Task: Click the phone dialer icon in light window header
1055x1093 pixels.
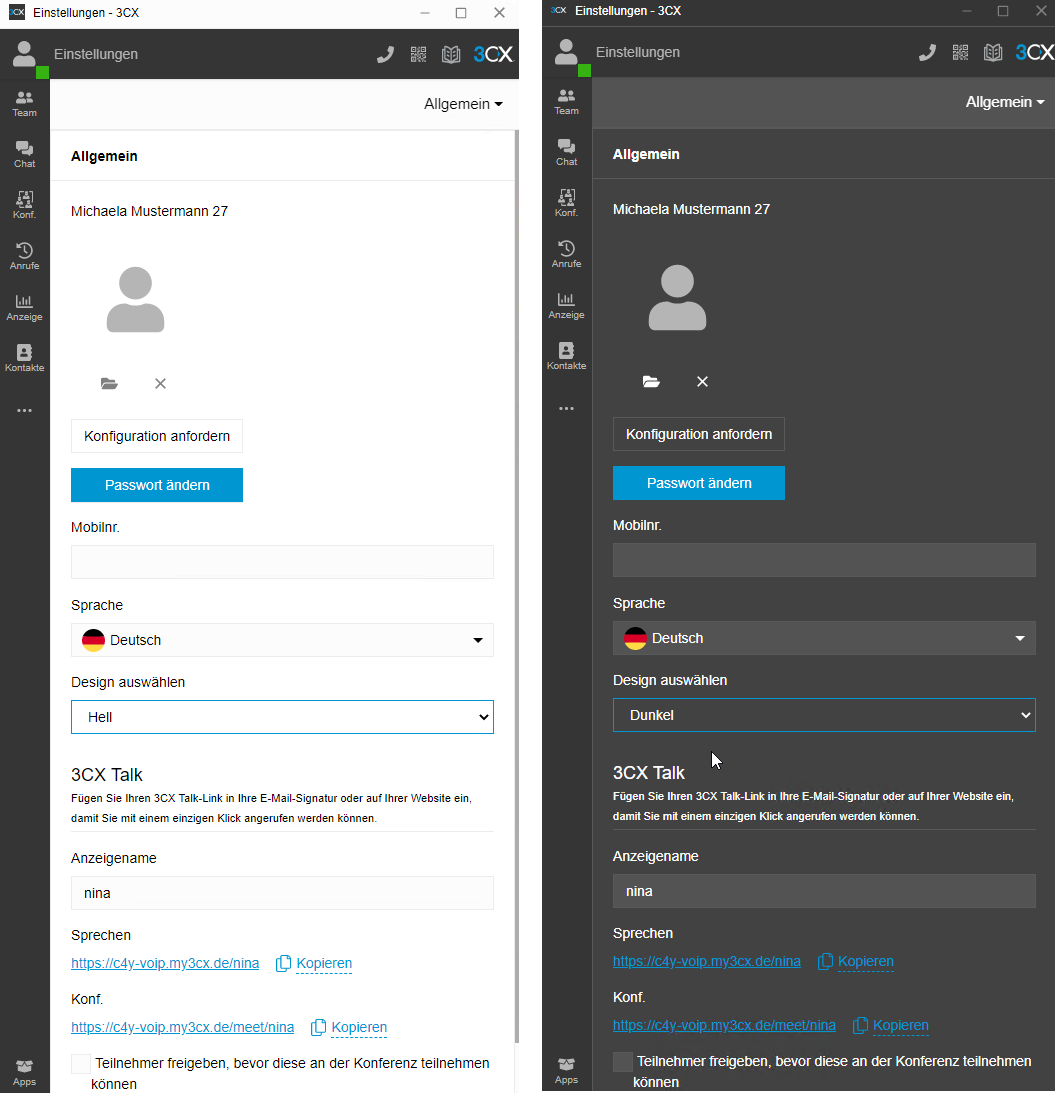Action: pyautogui.click(x=386, y=54)
